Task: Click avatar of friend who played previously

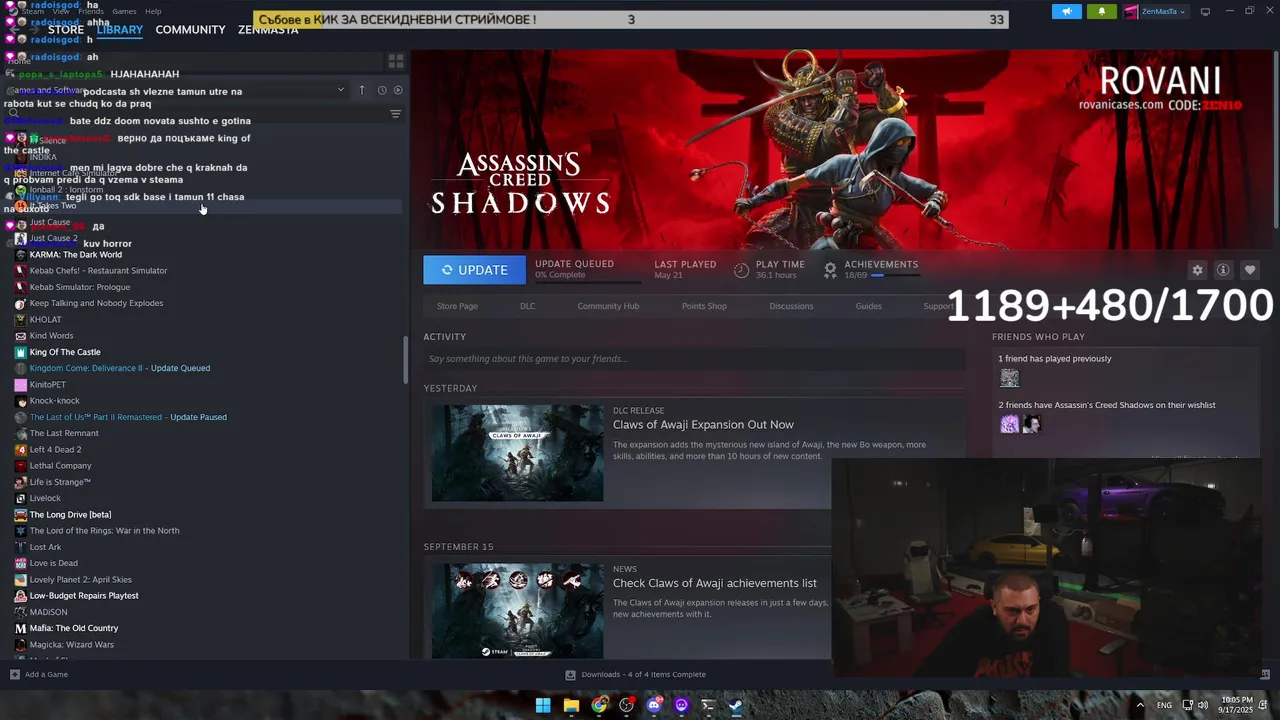Action: pyautogui.click(x=1009, y=378)
